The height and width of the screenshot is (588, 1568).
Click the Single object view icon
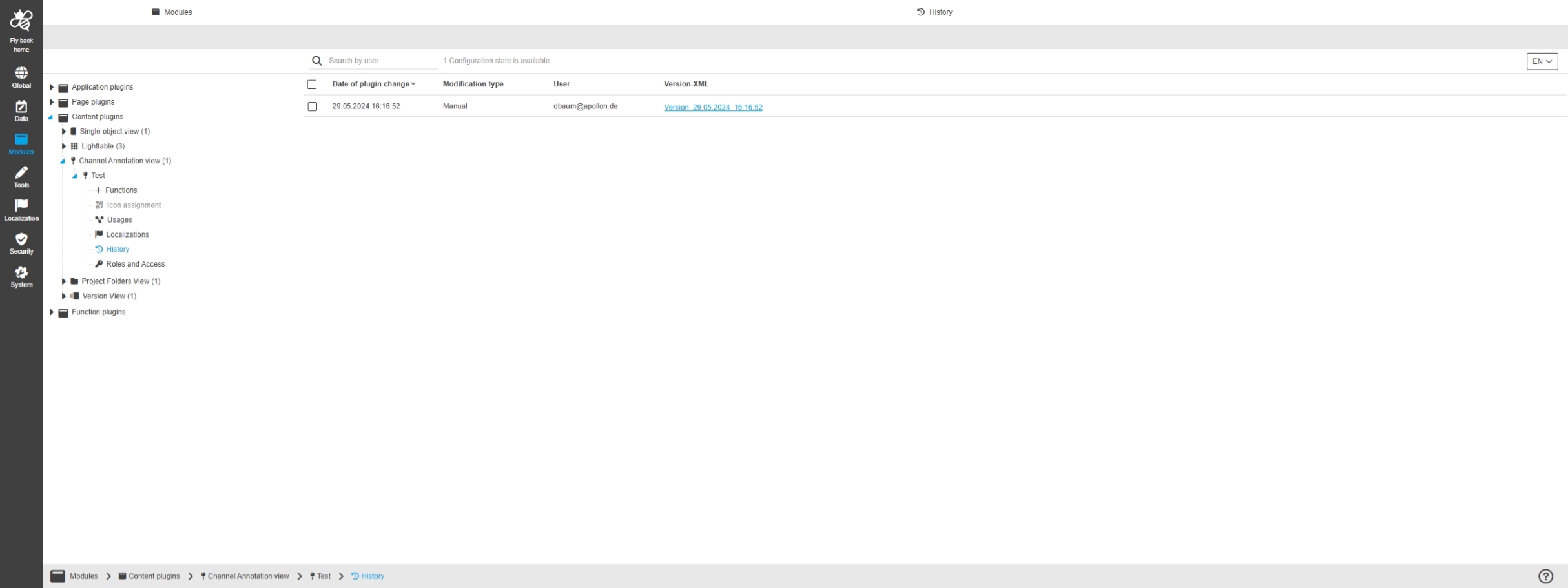(x=74, y=132)
